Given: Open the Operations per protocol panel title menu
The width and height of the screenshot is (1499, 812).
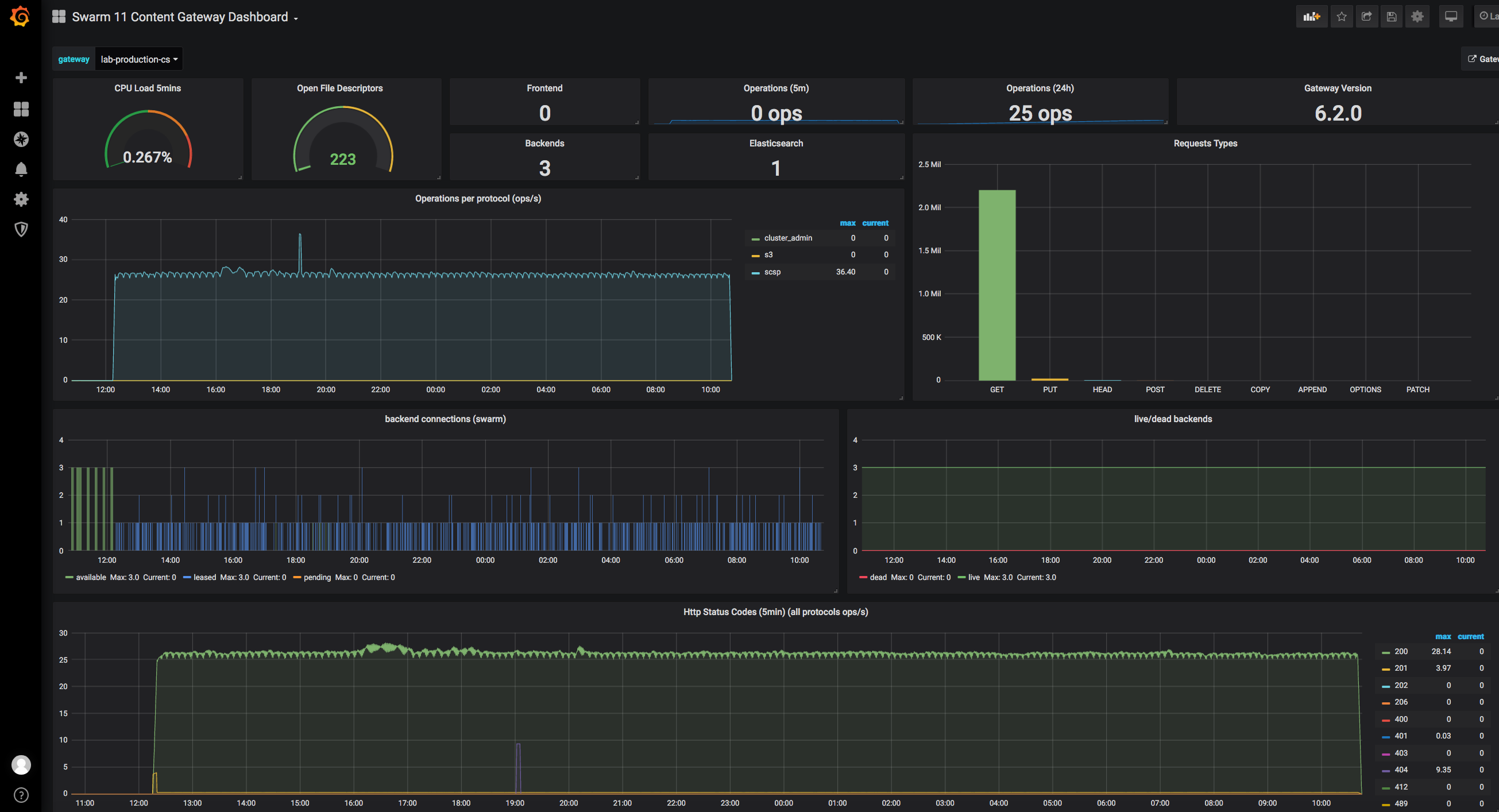Looking at the screenshot, I should 478,198.
